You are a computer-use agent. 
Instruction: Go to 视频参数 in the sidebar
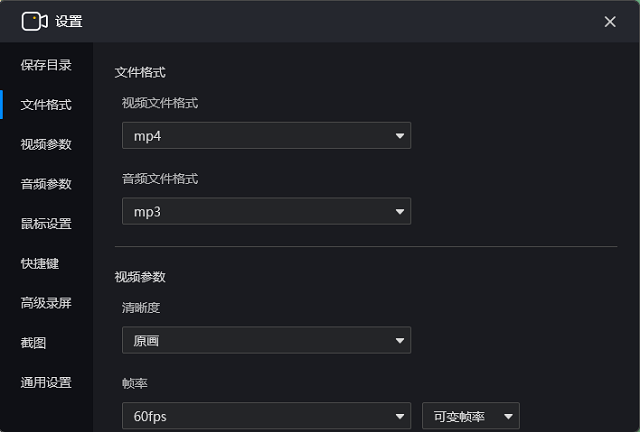point(46,144)
